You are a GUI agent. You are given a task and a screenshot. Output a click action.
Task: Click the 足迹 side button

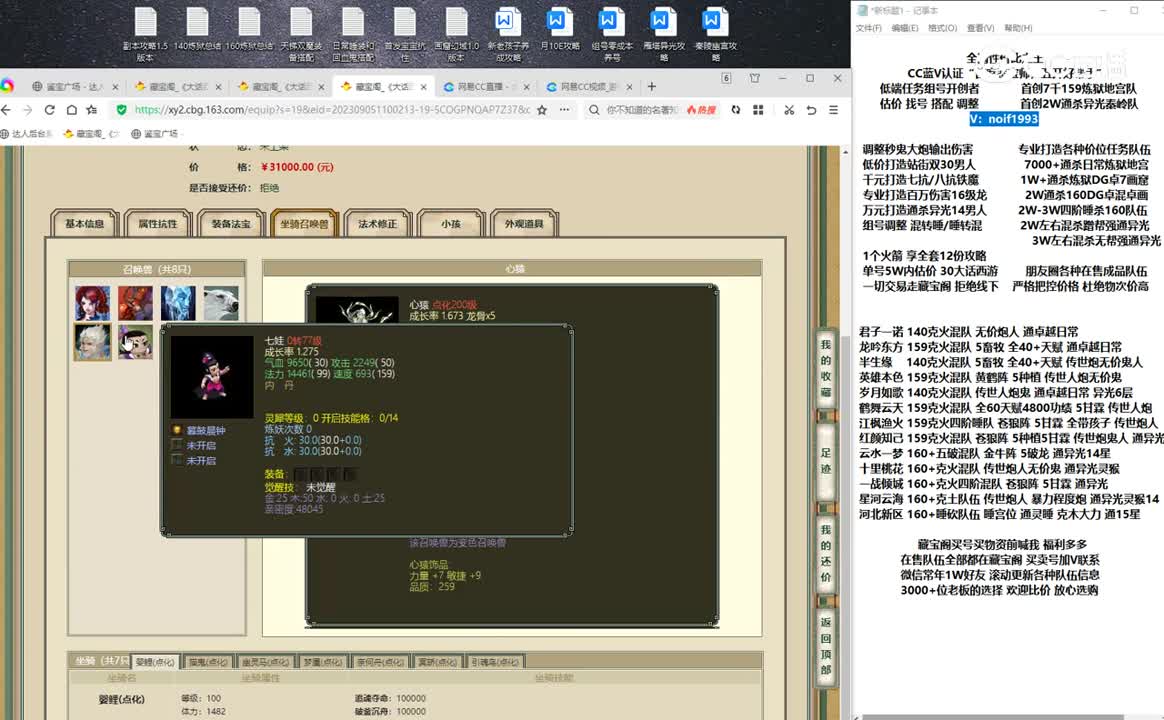(825, 461)
